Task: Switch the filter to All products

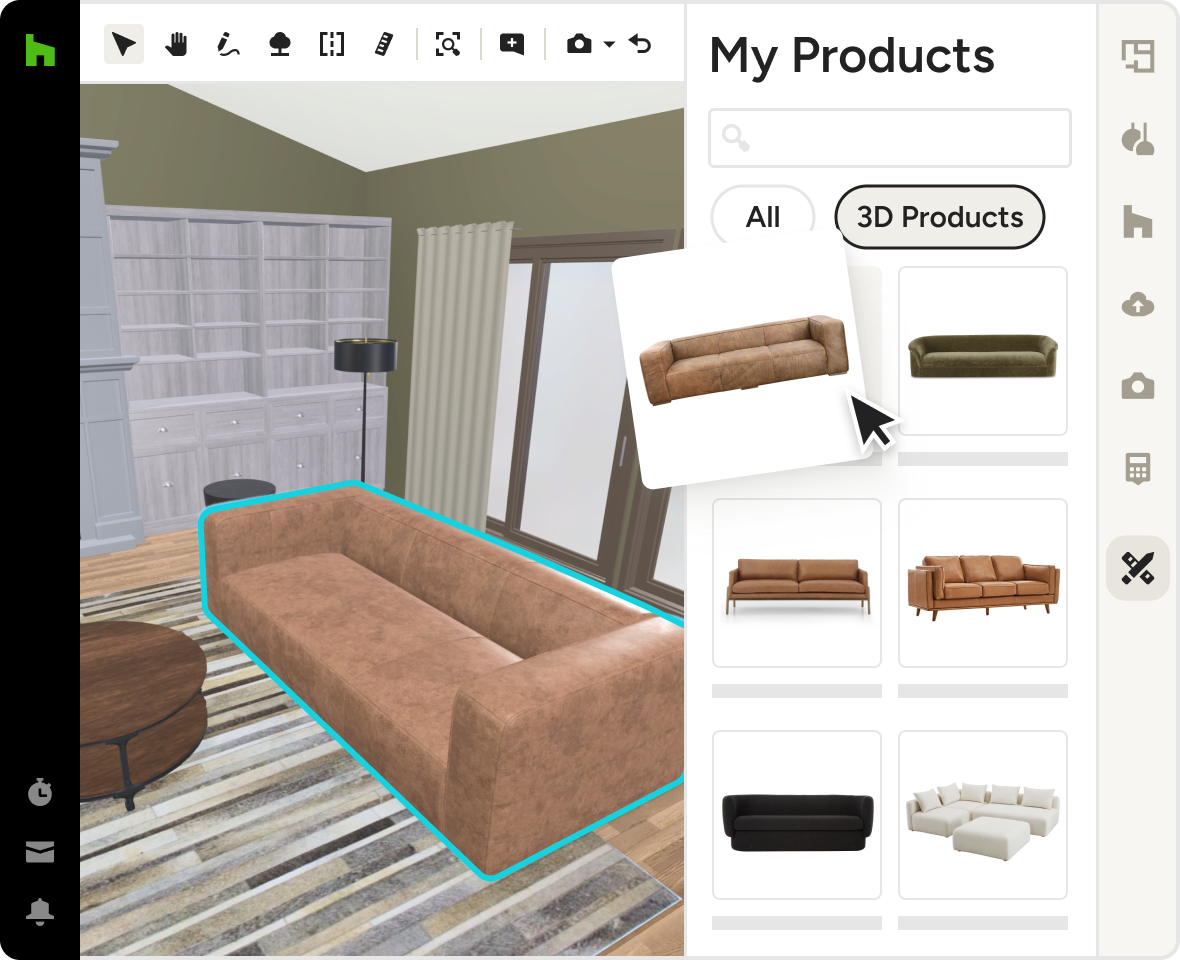Action: click(x=763, y=217)
